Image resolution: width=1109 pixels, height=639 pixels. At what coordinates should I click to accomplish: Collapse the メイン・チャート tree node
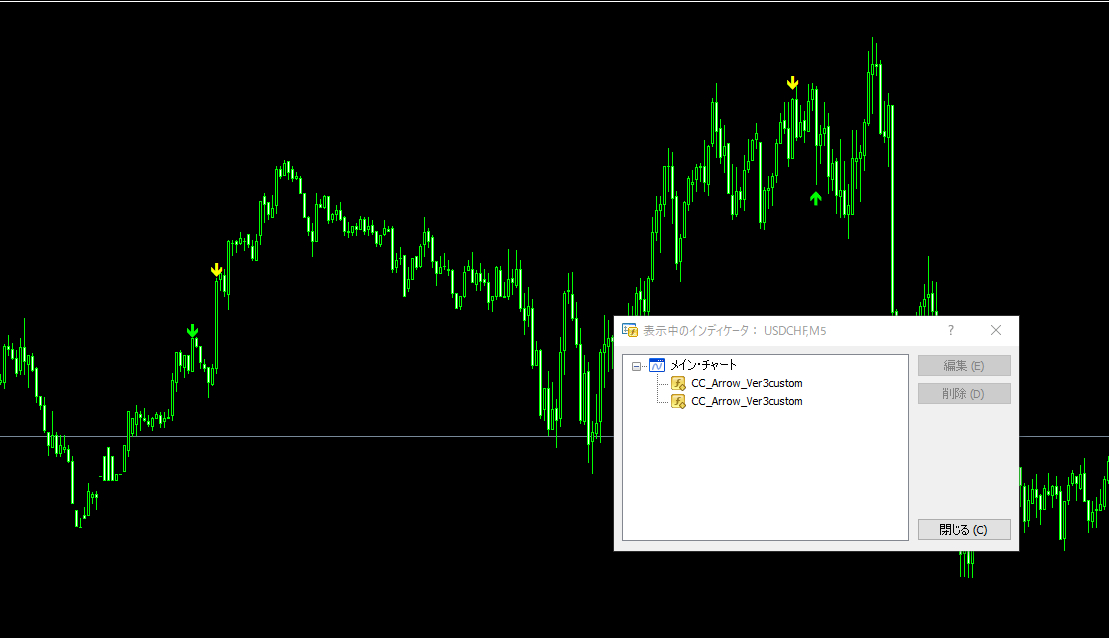pyautogui.click(x=637, y=366)
